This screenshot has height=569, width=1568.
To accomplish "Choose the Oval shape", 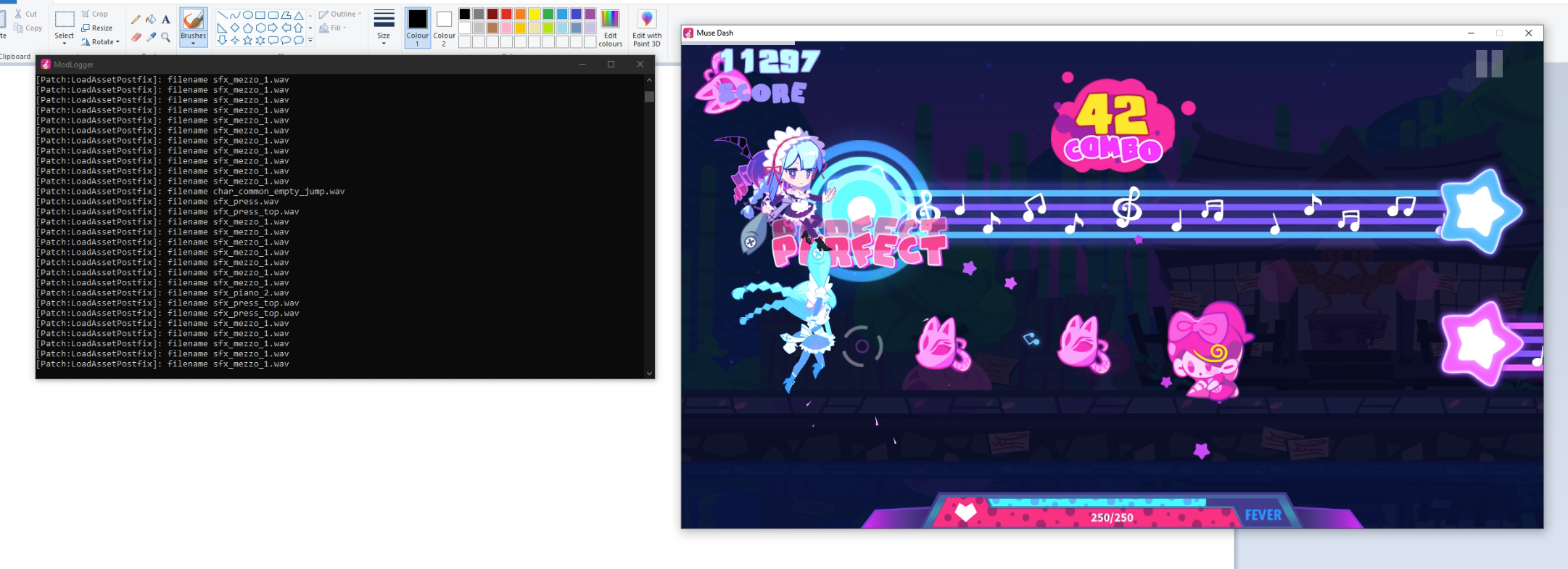I will point(247,15).
